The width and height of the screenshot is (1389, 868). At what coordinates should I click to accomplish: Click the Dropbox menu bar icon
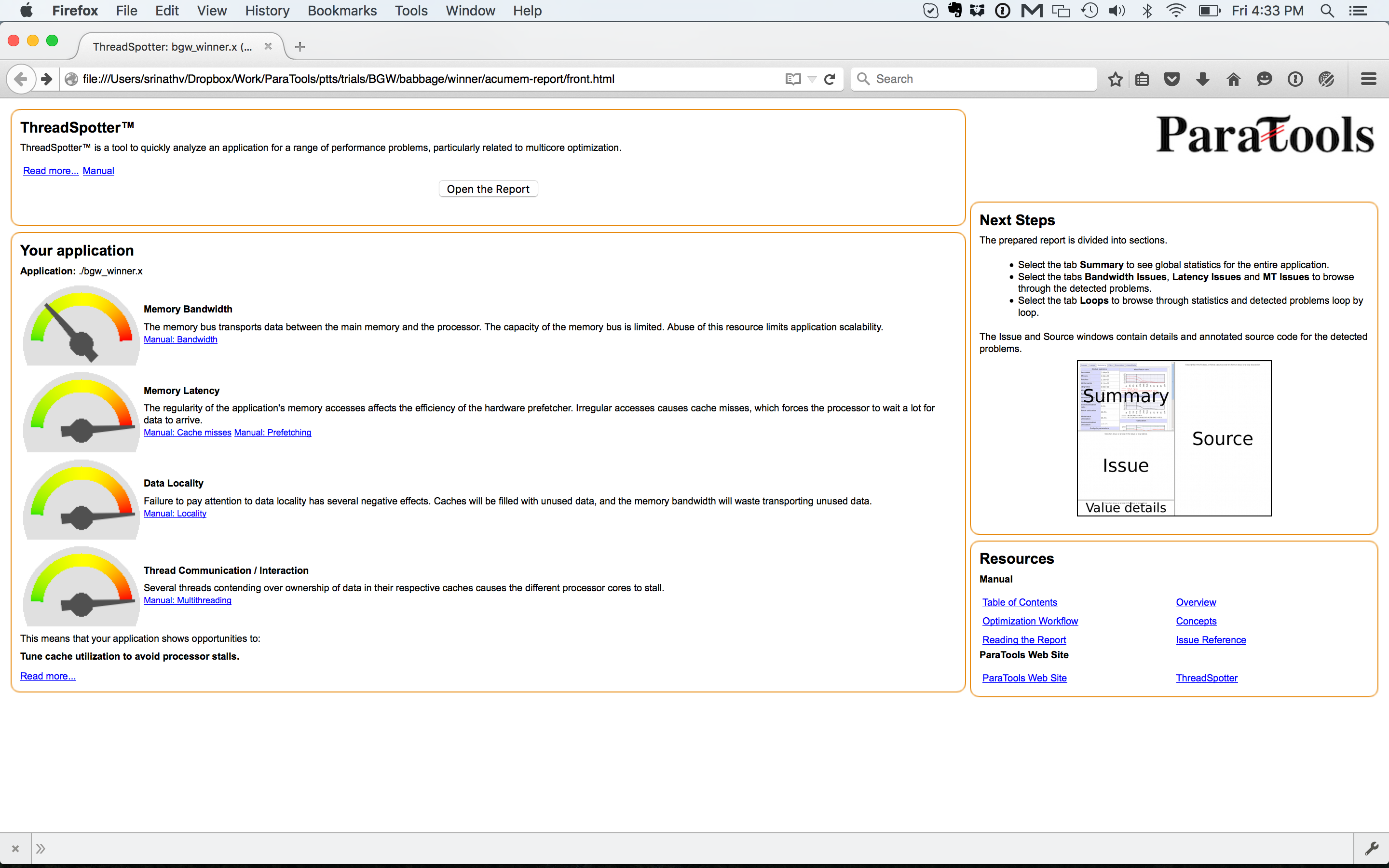pyautogui.click(x=977, y=10)
